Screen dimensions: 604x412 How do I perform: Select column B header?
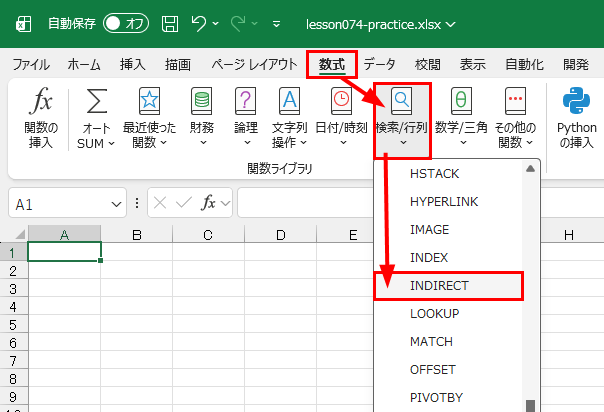point(136,234)
